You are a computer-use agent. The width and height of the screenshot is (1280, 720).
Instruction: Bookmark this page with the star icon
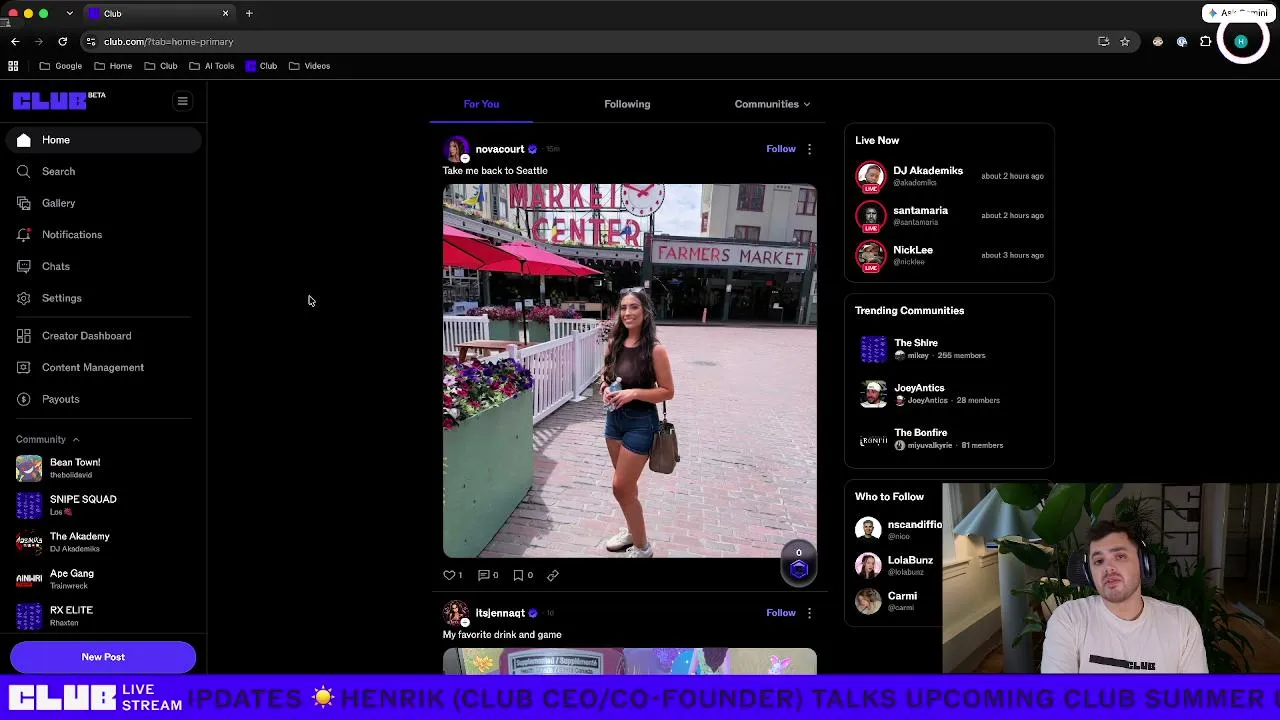pyautogui.click(x=1125, y=42)
